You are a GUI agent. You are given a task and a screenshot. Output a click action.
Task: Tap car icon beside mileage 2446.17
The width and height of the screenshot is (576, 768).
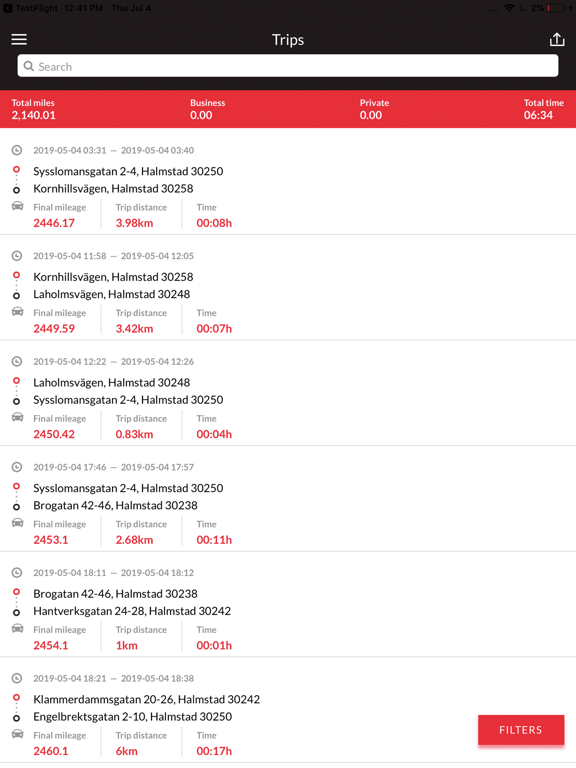tap(17, 206)
